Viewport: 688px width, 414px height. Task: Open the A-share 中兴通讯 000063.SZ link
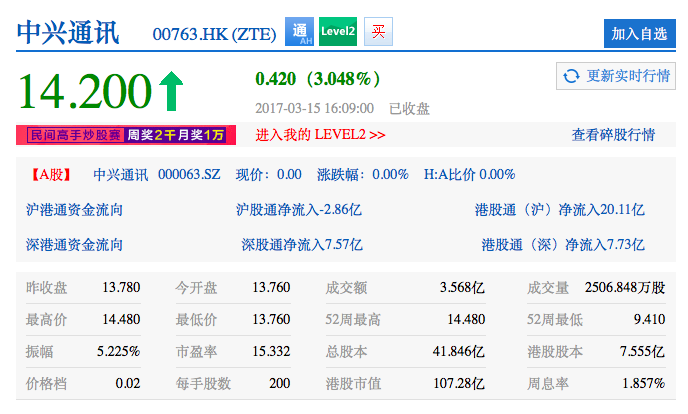click(x=157, y=174)
